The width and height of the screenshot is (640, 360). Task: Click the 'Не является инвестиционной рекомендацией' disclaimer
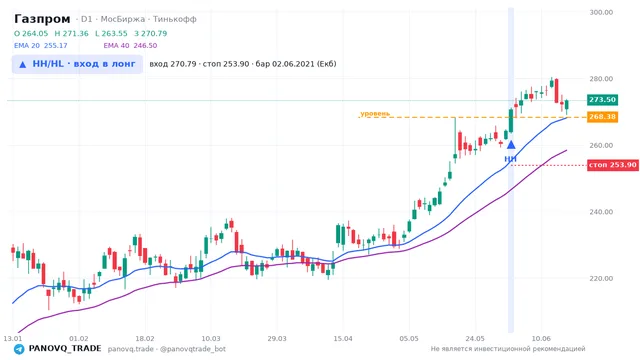[x=508, y=349]
